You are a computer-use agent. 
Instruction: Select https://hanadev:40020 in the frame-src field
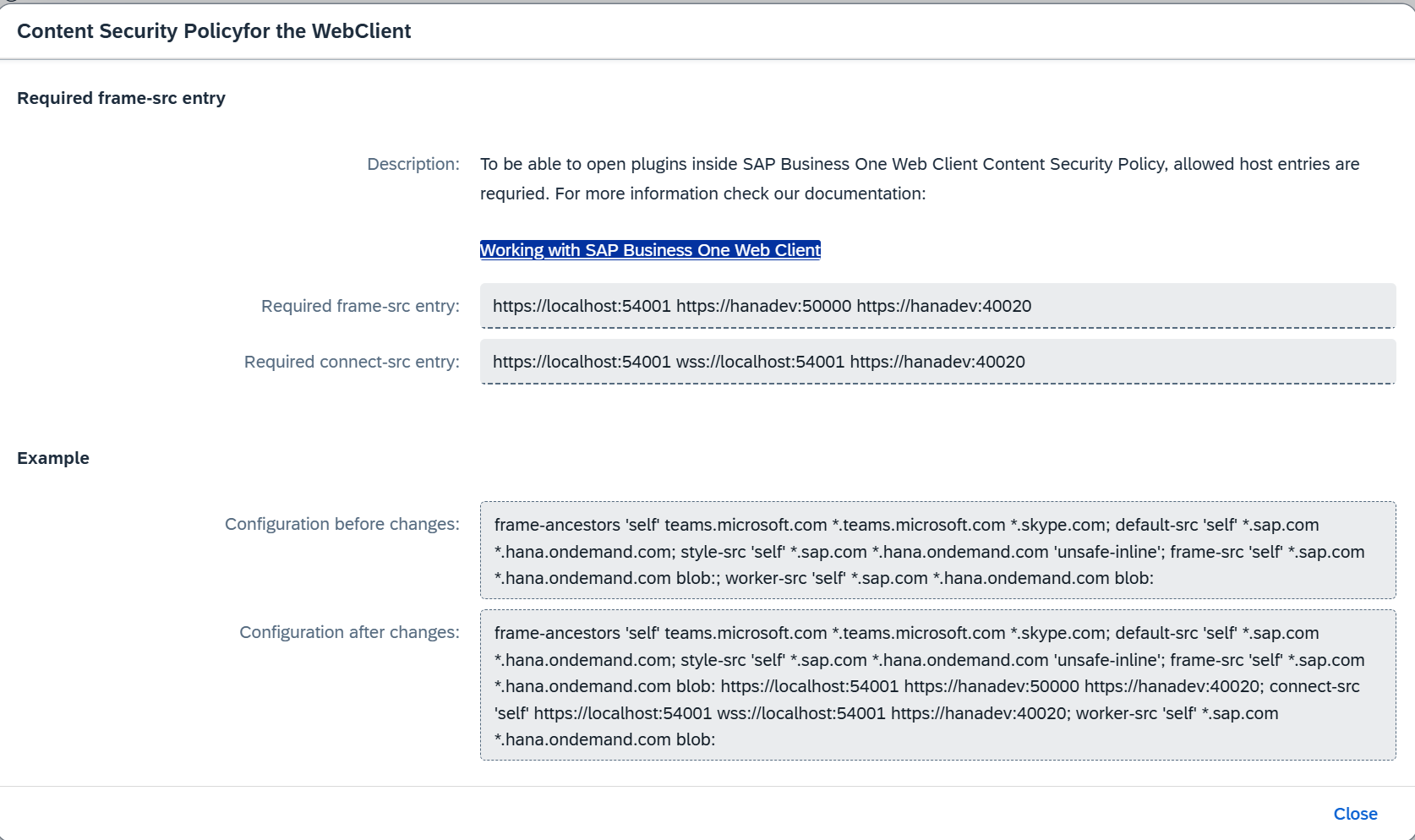pyautogui.click(x=943, y=306)
